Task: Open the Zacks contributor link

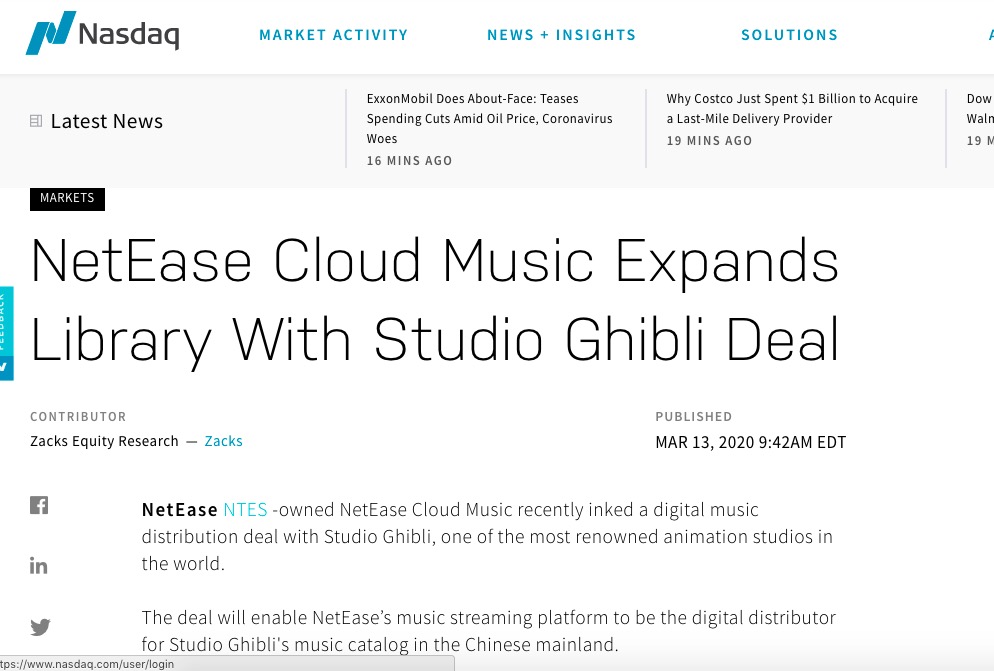Action: point(223,441)
